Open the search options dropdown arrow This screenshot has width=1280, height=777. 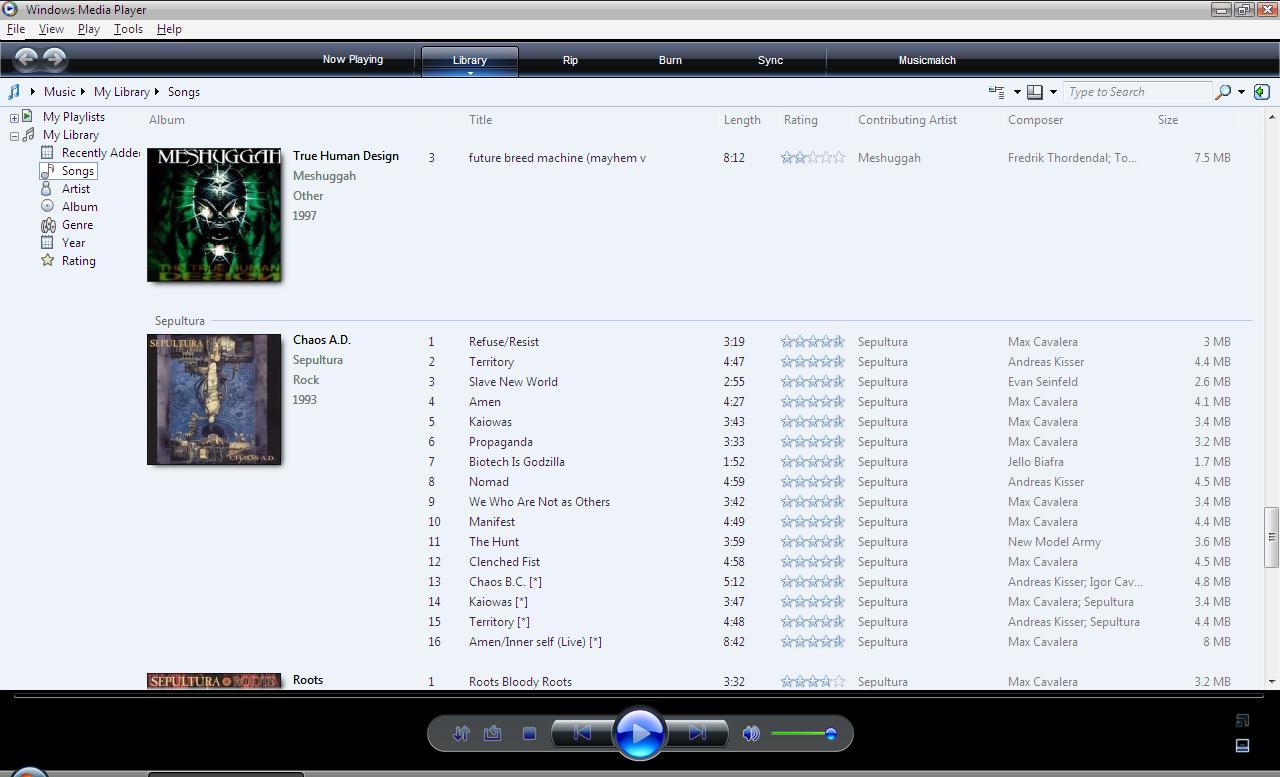(x=1241, y=92)
